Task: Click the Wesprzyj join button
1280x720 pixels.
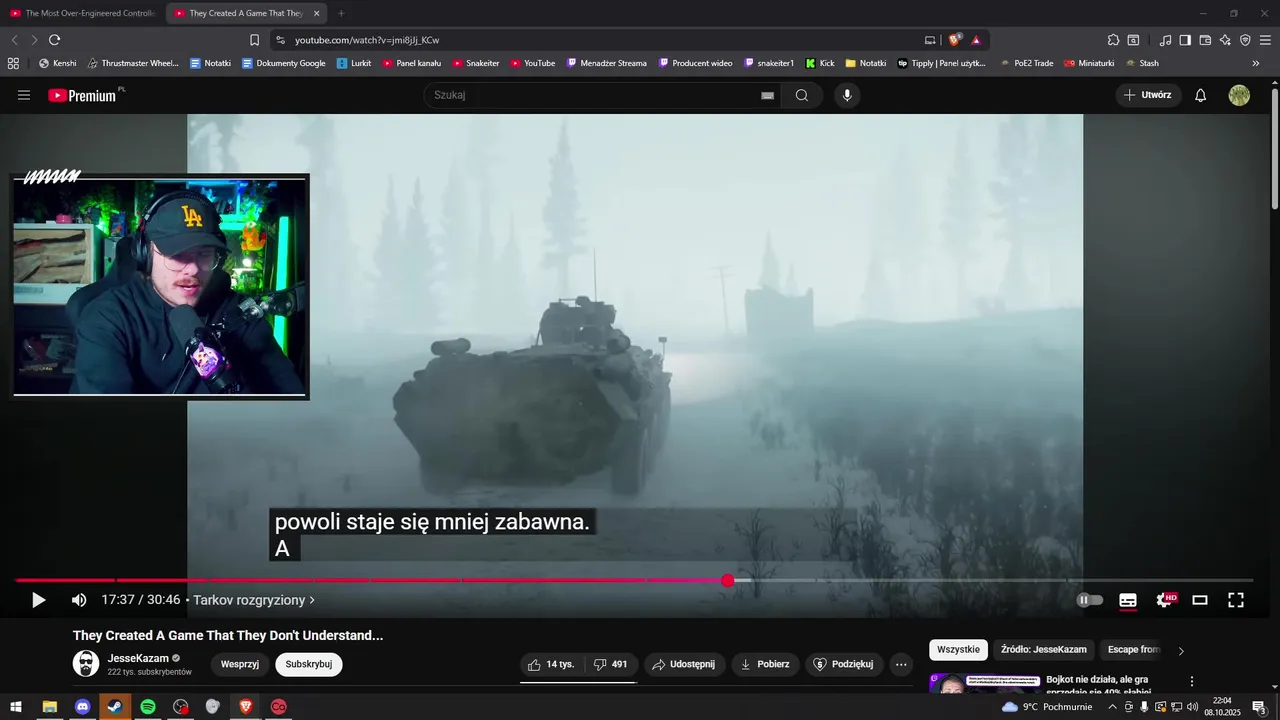Action: point(240,664)
